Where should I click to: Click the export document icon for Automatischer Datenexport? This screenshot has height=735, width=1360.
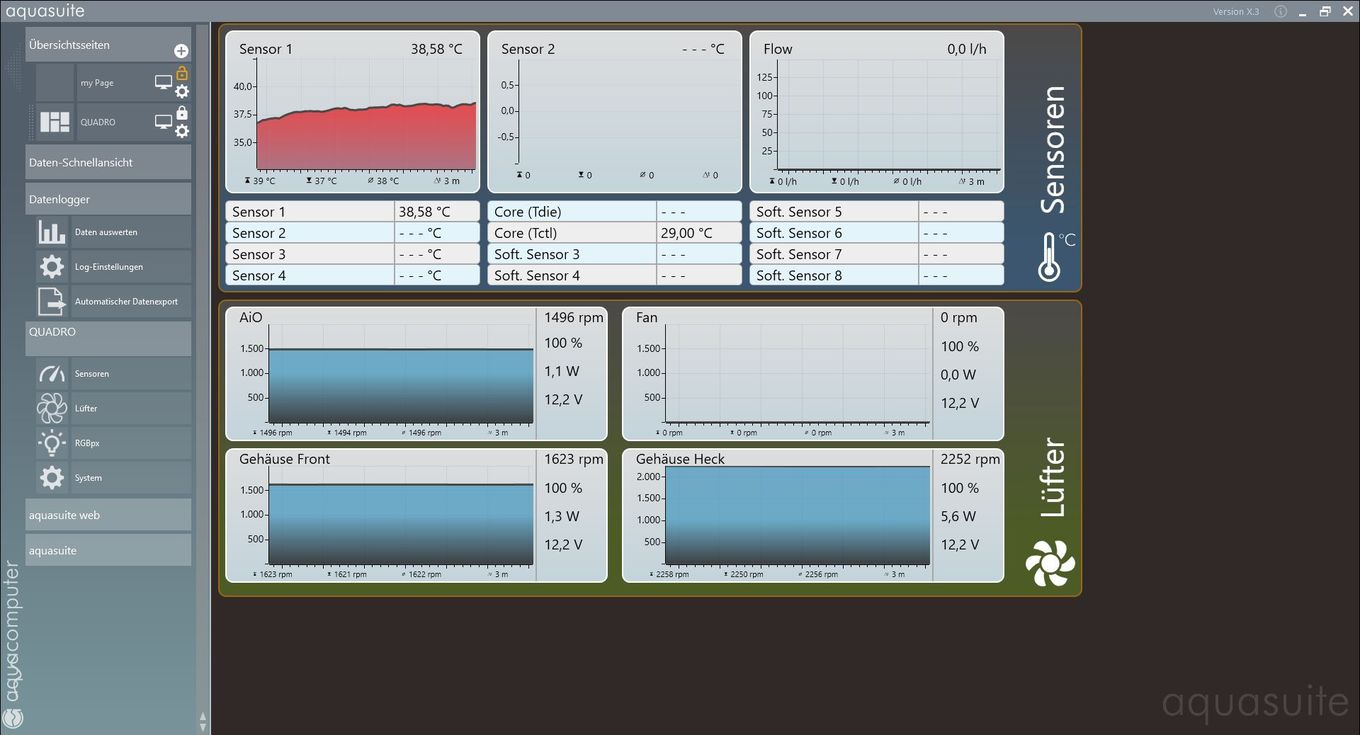51,301
